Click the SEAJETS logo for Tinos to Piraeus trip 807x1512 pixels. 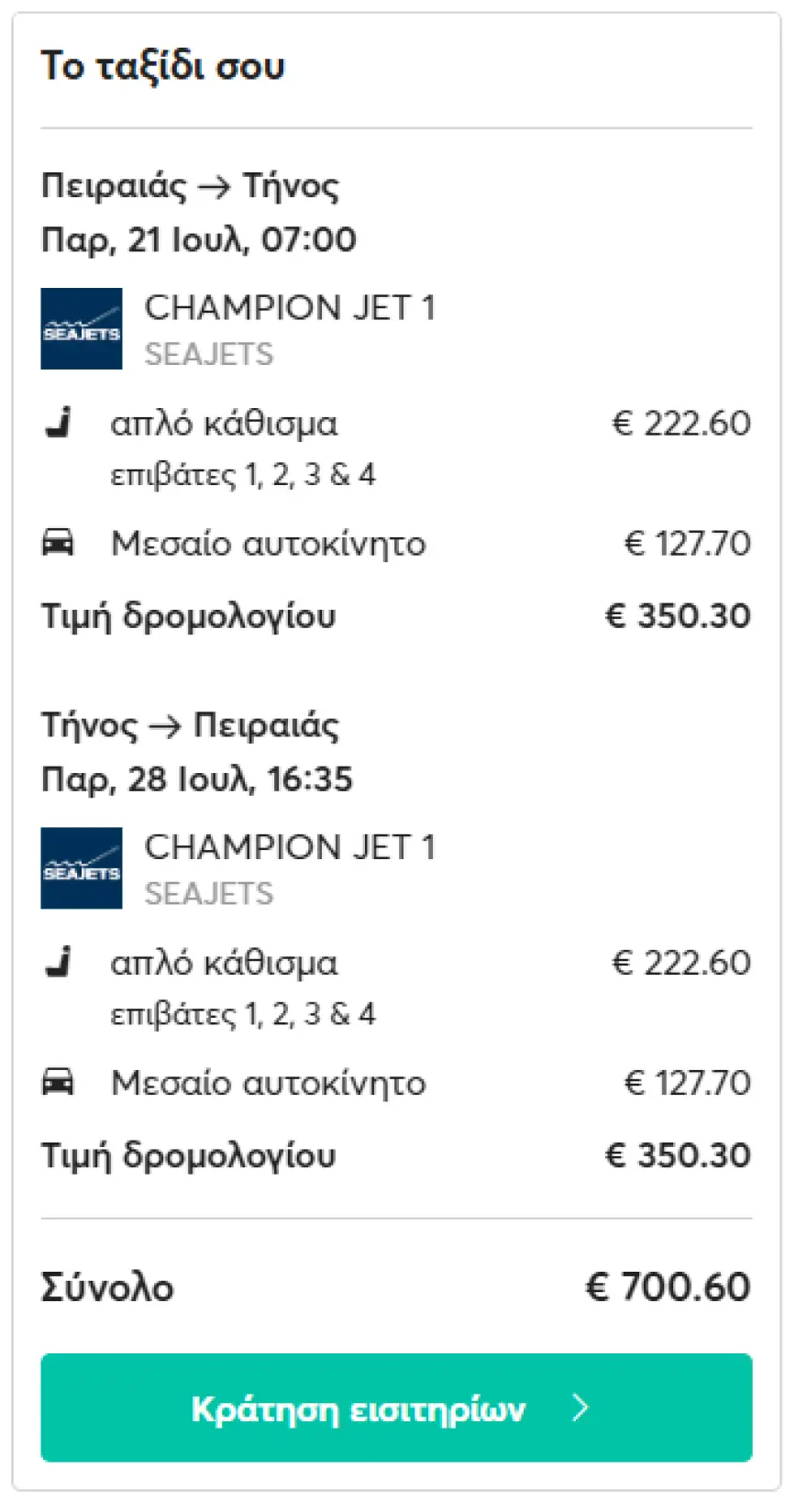point(81,868)
